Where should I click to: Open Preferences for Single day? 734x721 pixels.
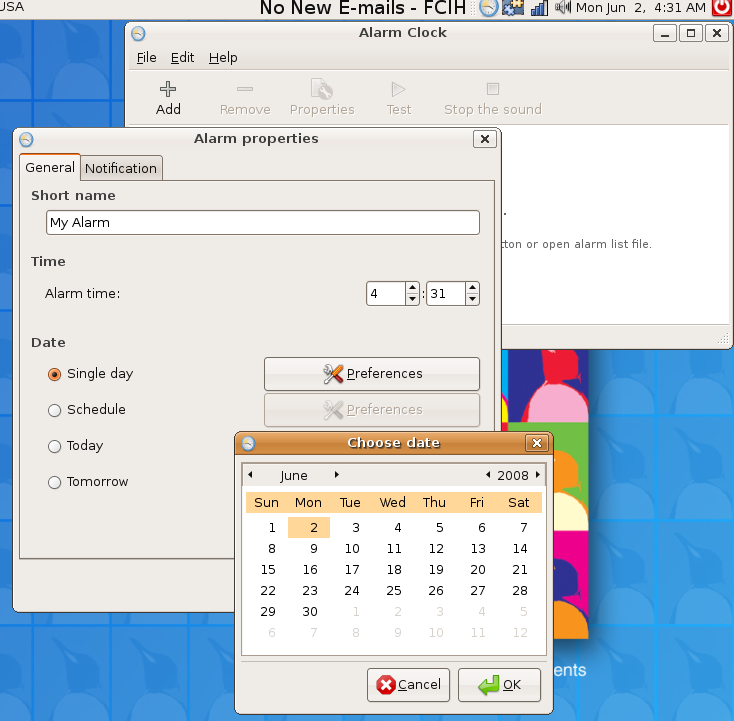[x=371, y=374]
